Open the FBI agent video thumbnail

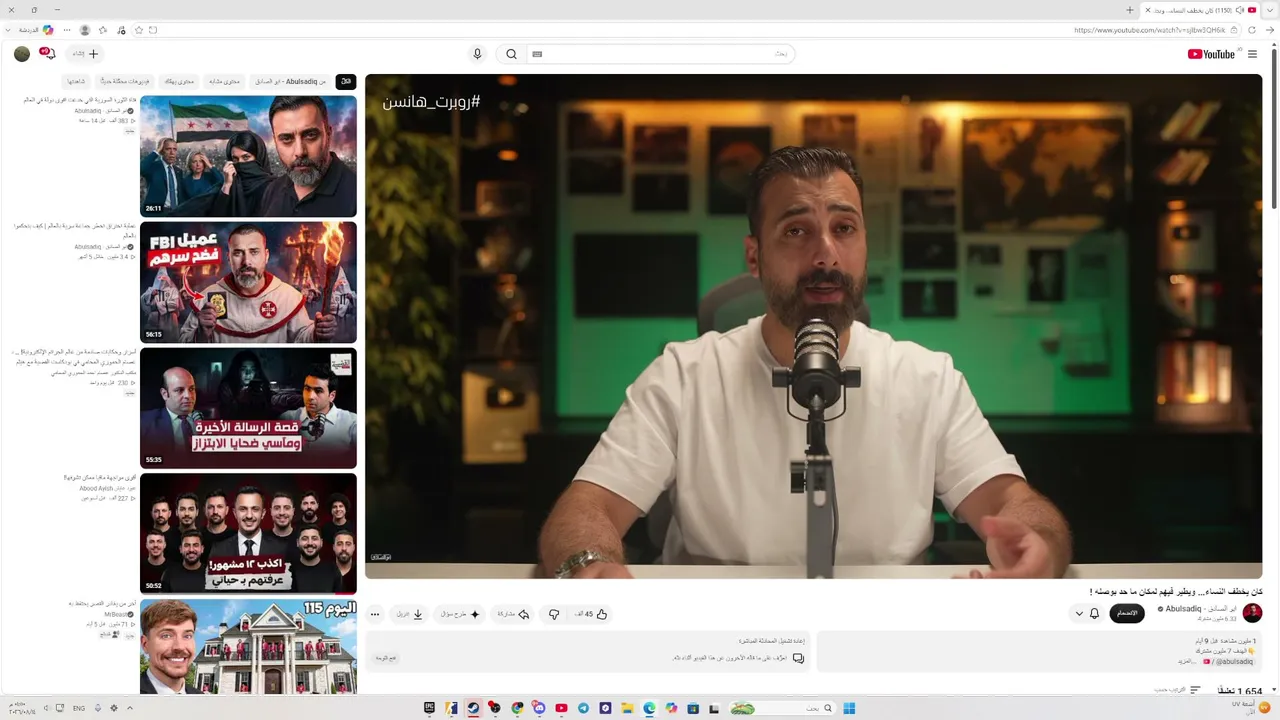[248, 282]
